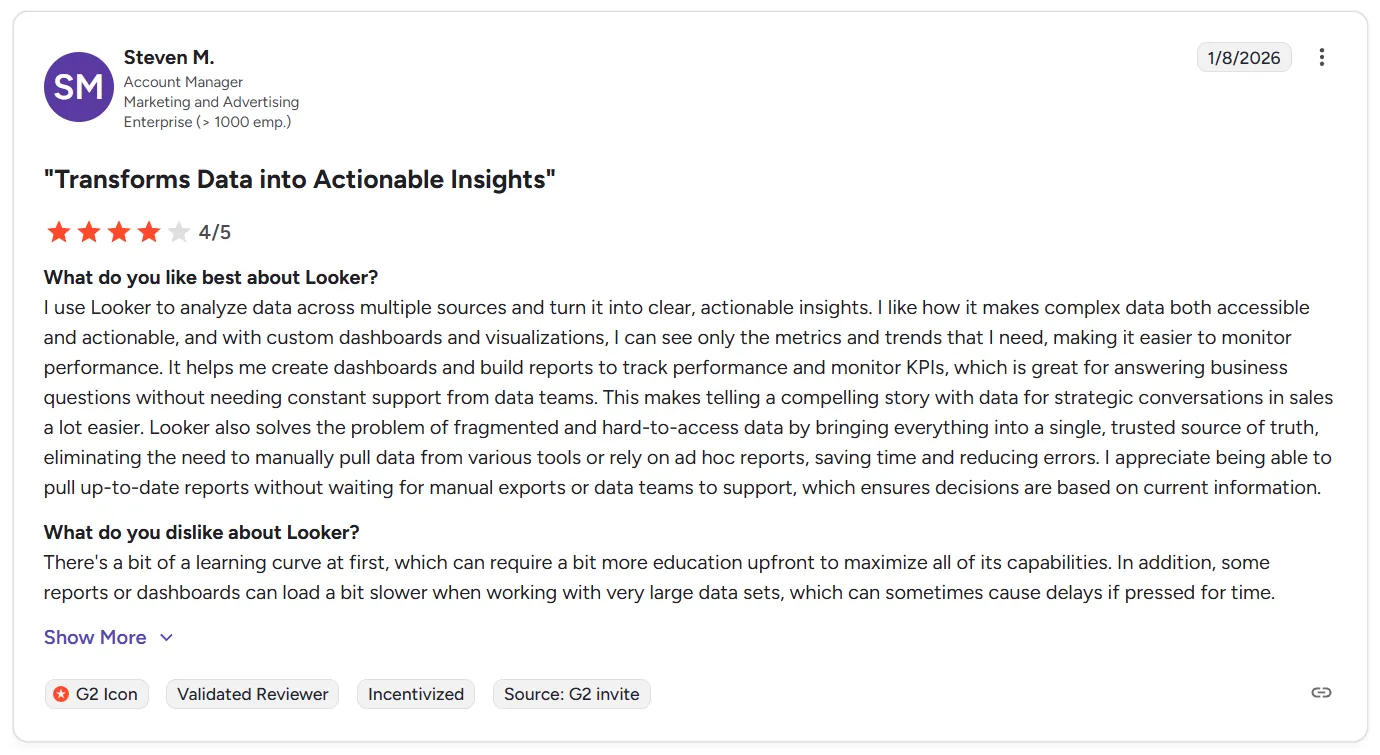Image resolution: width=1380 pixels, height=755 pixels.
Task: Click the "What do you like best about Looker?" heading
Action: tap(210, 277)
